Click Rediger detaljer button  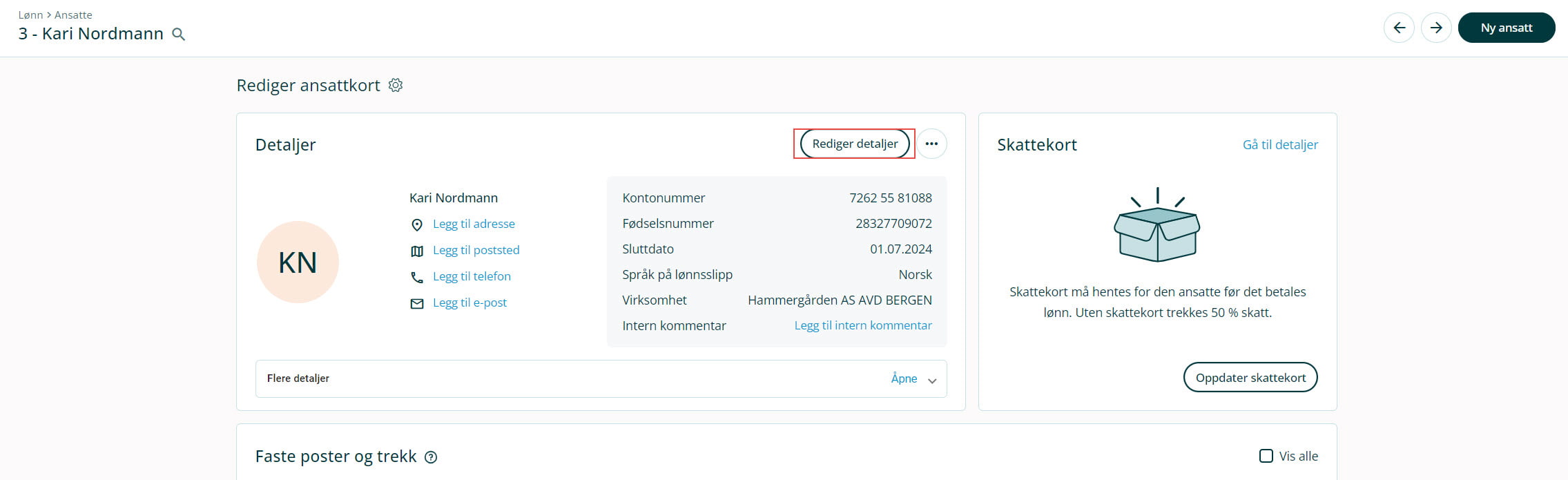point(855,144)
